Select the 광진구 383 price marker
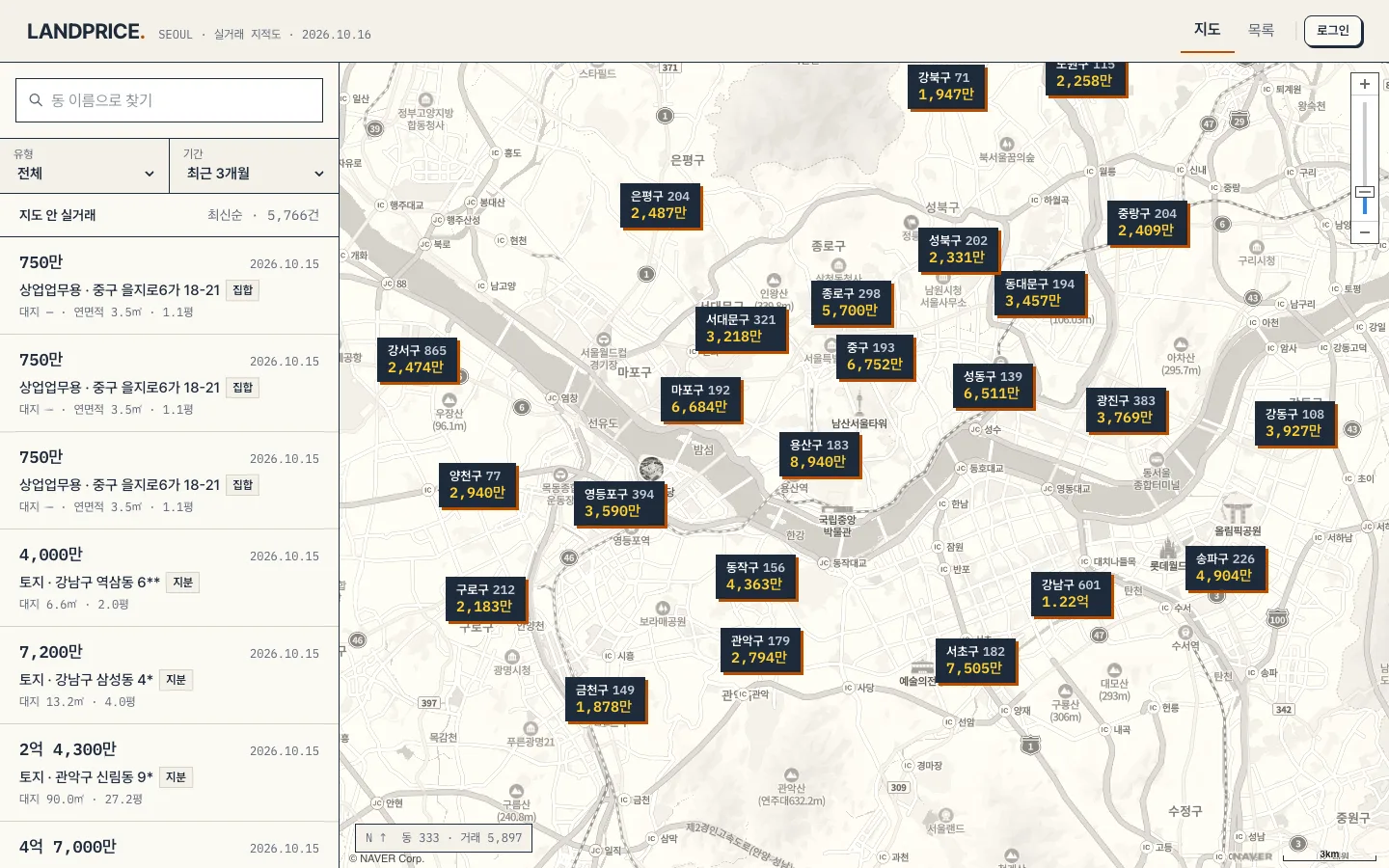 coord(1126,409)
